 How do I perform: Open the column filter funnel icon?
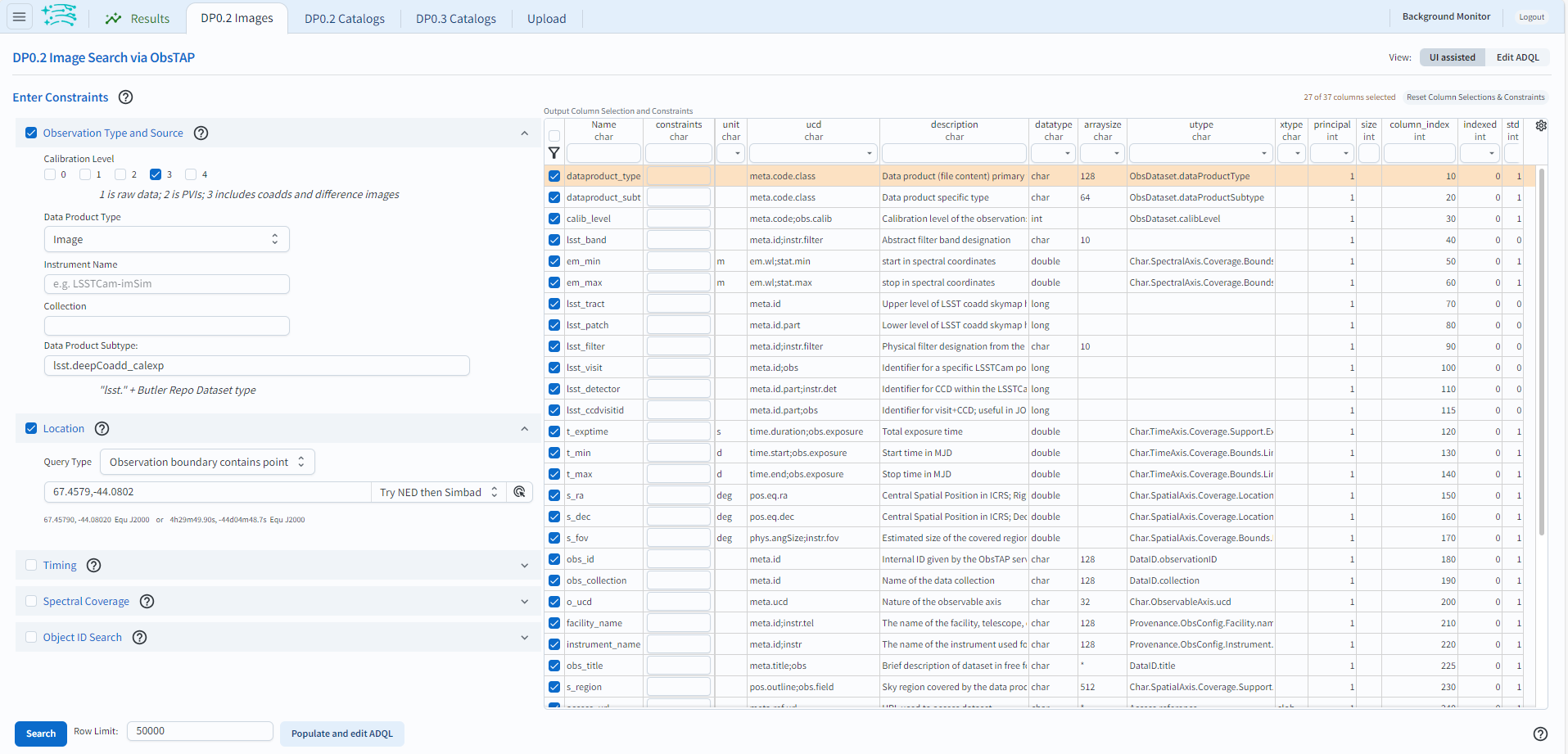(554, 153)
